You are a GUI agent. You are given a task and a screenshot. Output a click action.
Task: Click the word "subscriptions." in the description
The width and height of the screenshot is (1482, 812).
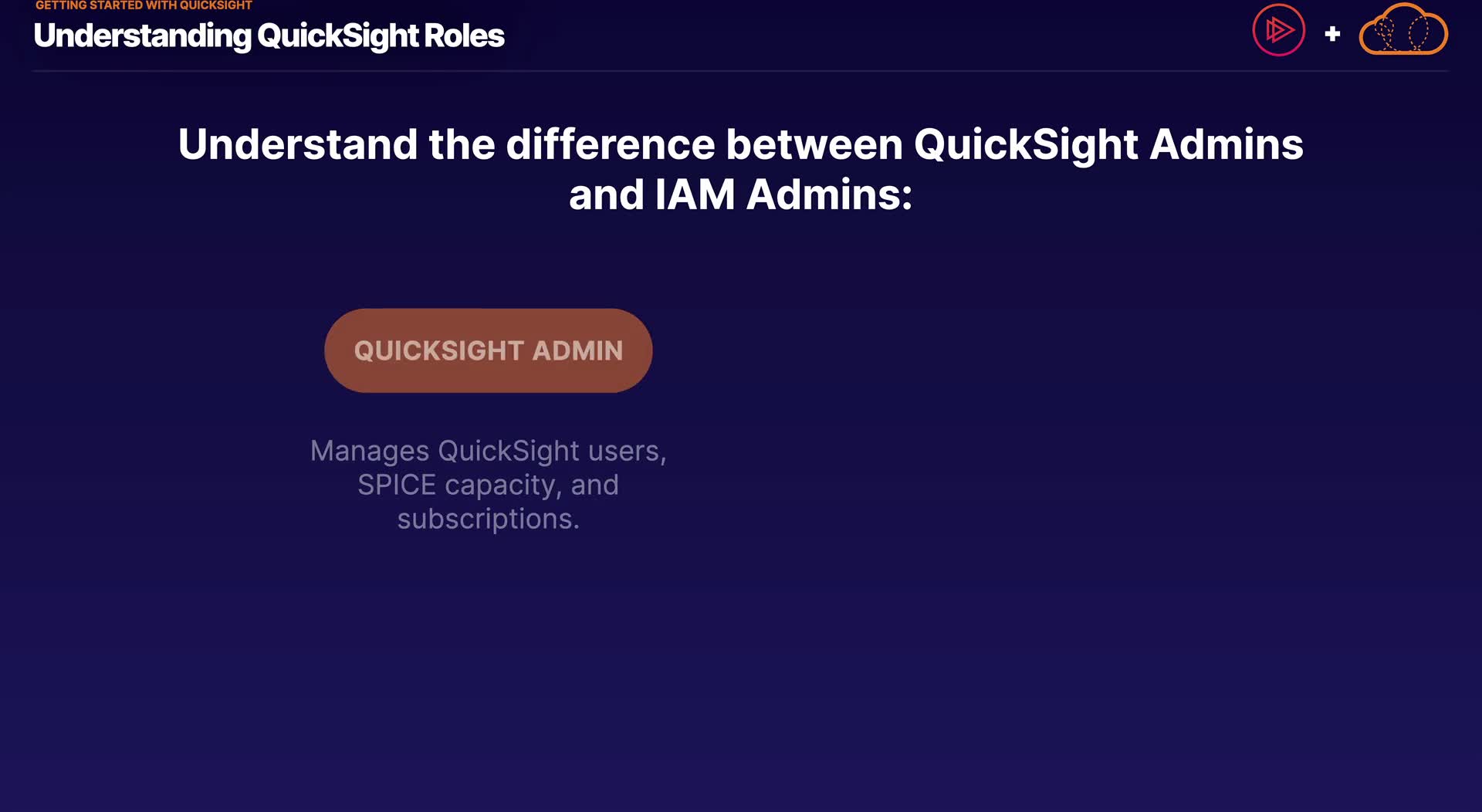point(488,519)
